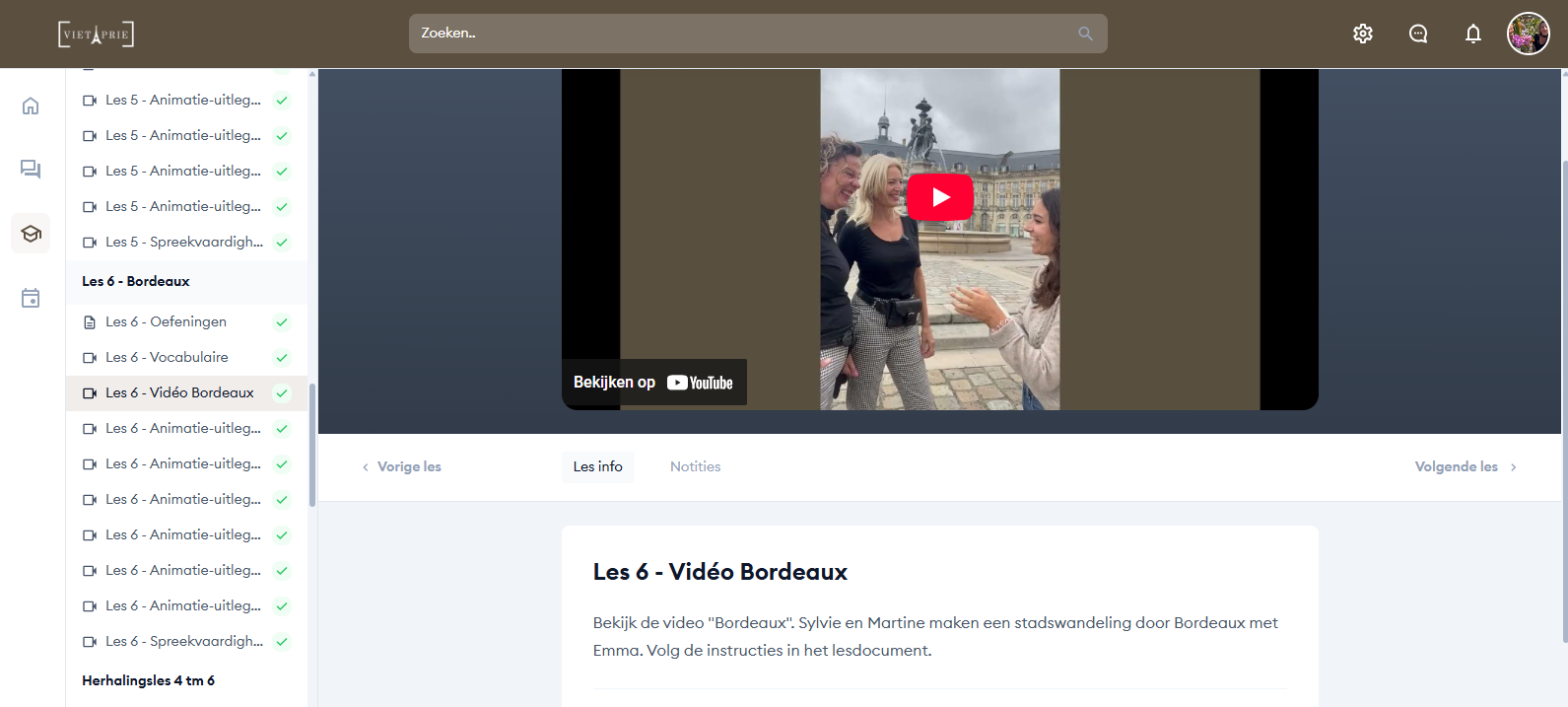Viewport: 1568px width, 707px height.
Task: Select the Les info tab
Action: [x=597, y=466]
